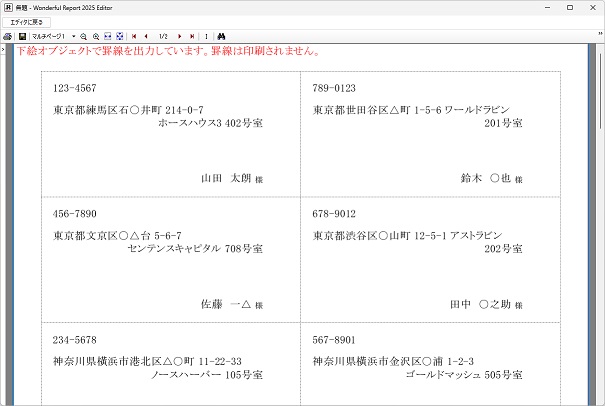Screen dimensions: 605x406
Task: Click 201号室 under 世田谷区 address
Action: pos(504,123)
